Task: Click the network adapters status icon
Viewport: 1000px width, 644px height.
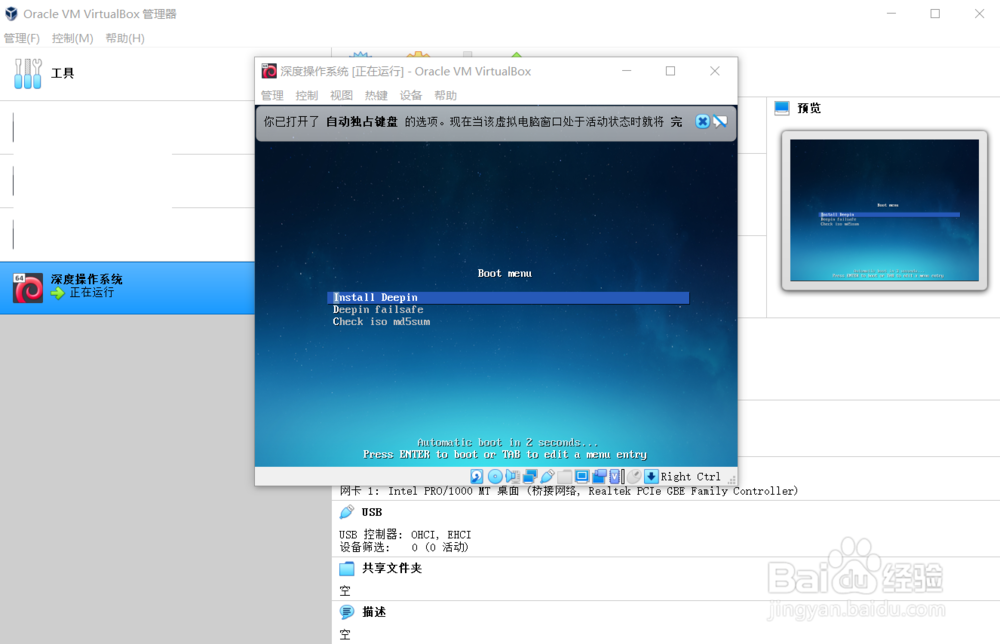Action: (530, 476)
